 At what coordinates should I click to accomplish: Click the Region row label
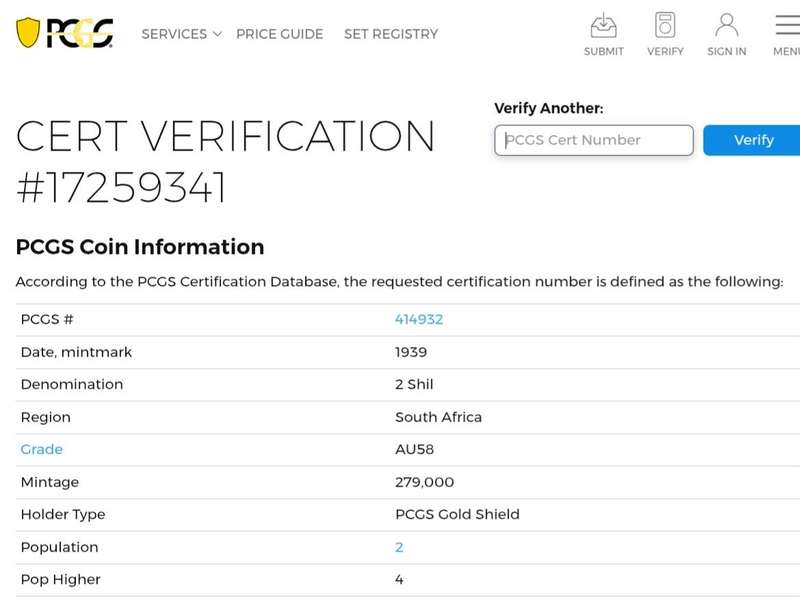pos(45,417)
